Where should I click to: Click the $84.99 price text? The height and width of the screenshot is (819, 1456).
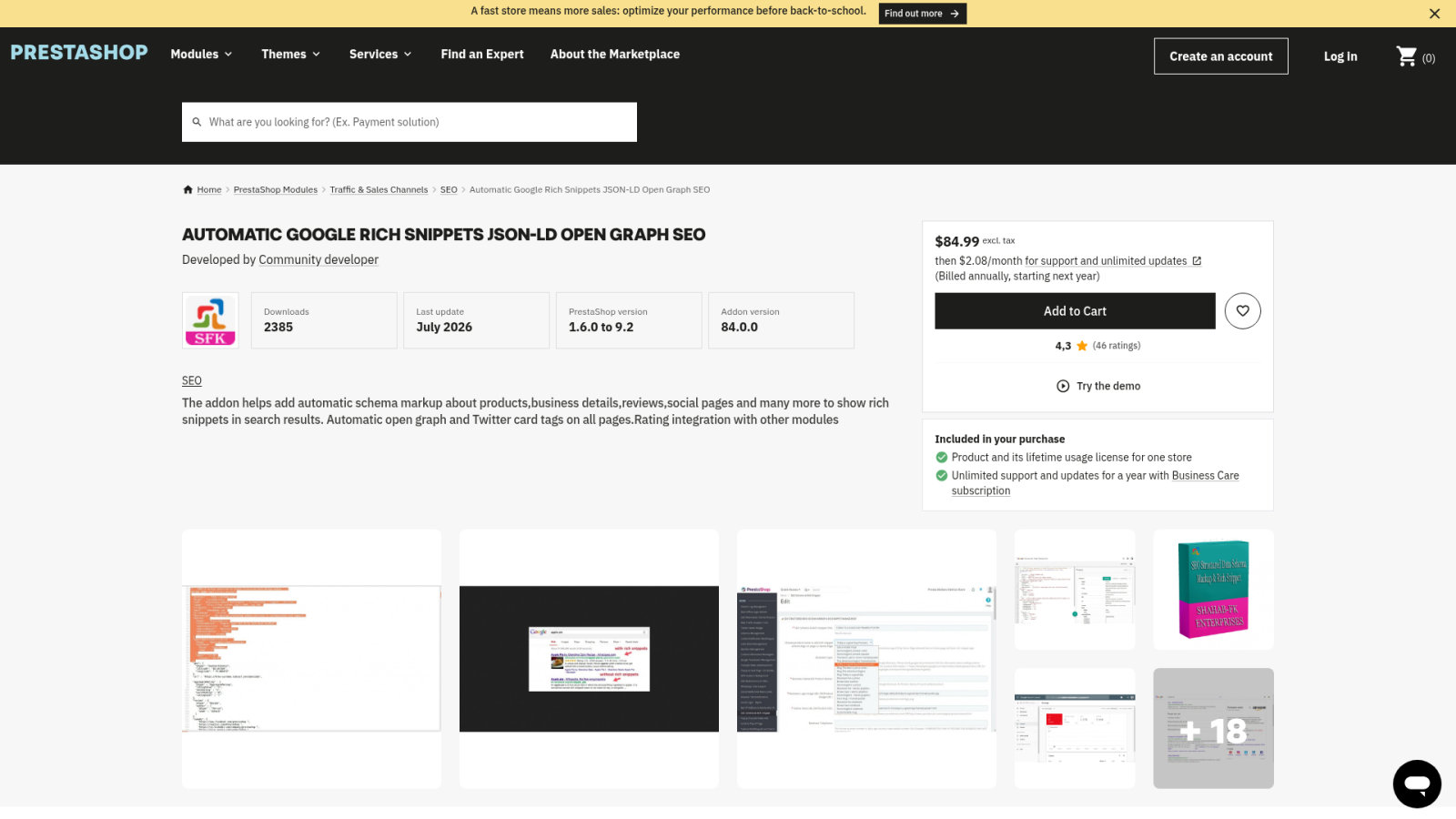coord(956,242)
